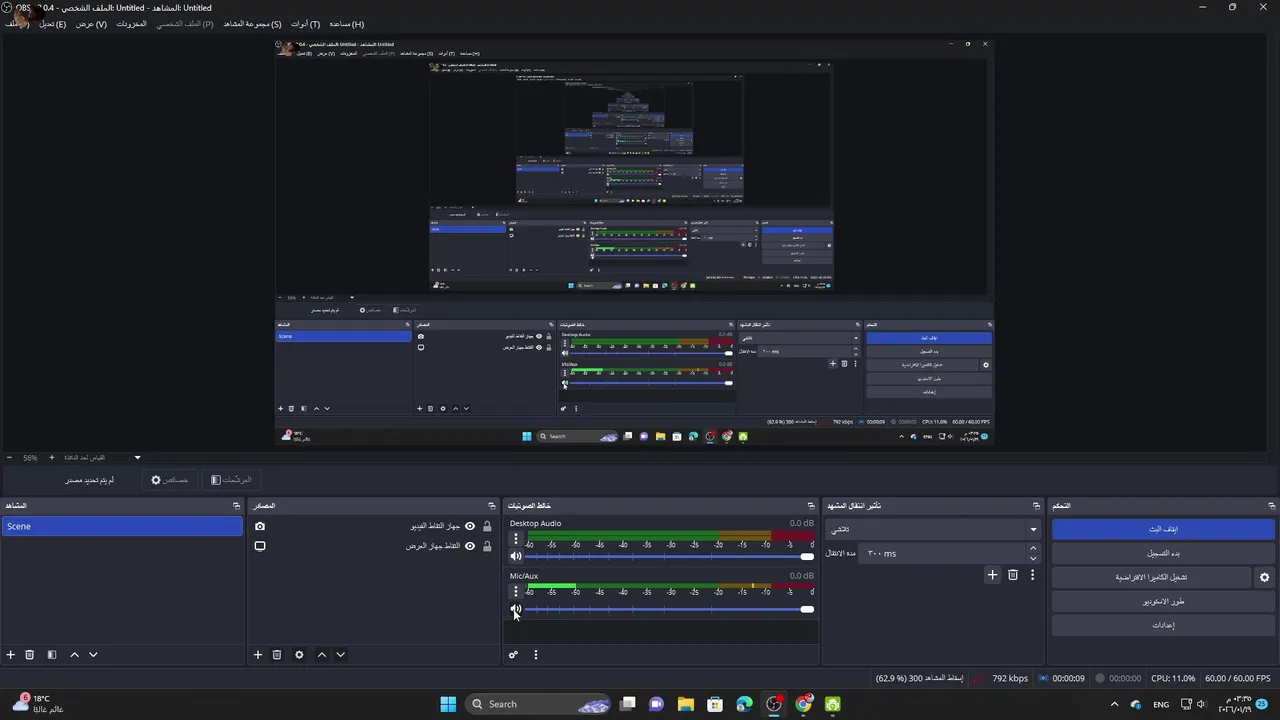Open the View (عرض) menu
Screen dimensions: 1280x720
pos(91,24)
